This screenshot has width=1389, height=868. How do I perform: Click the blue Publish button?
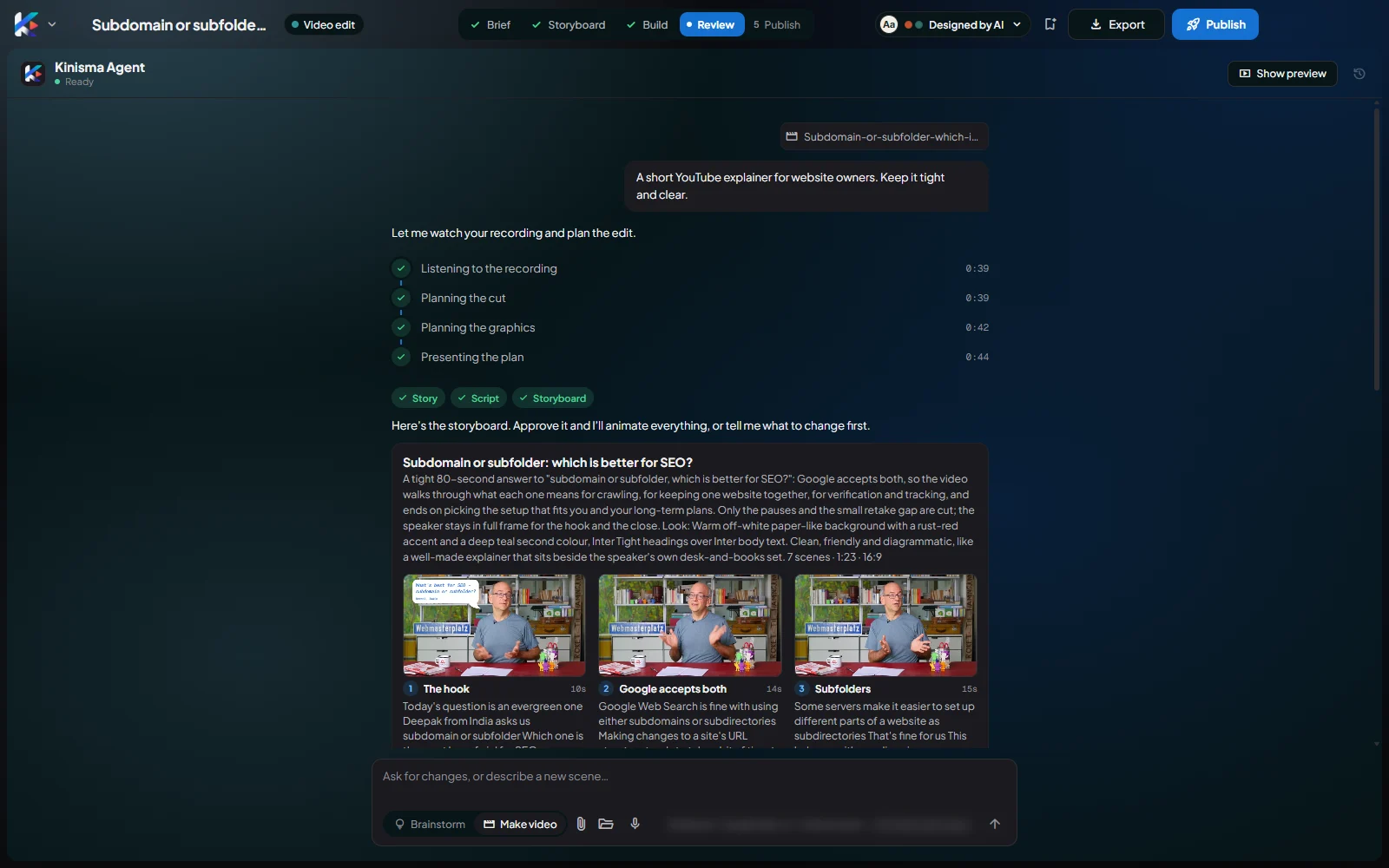[1215, 24]
